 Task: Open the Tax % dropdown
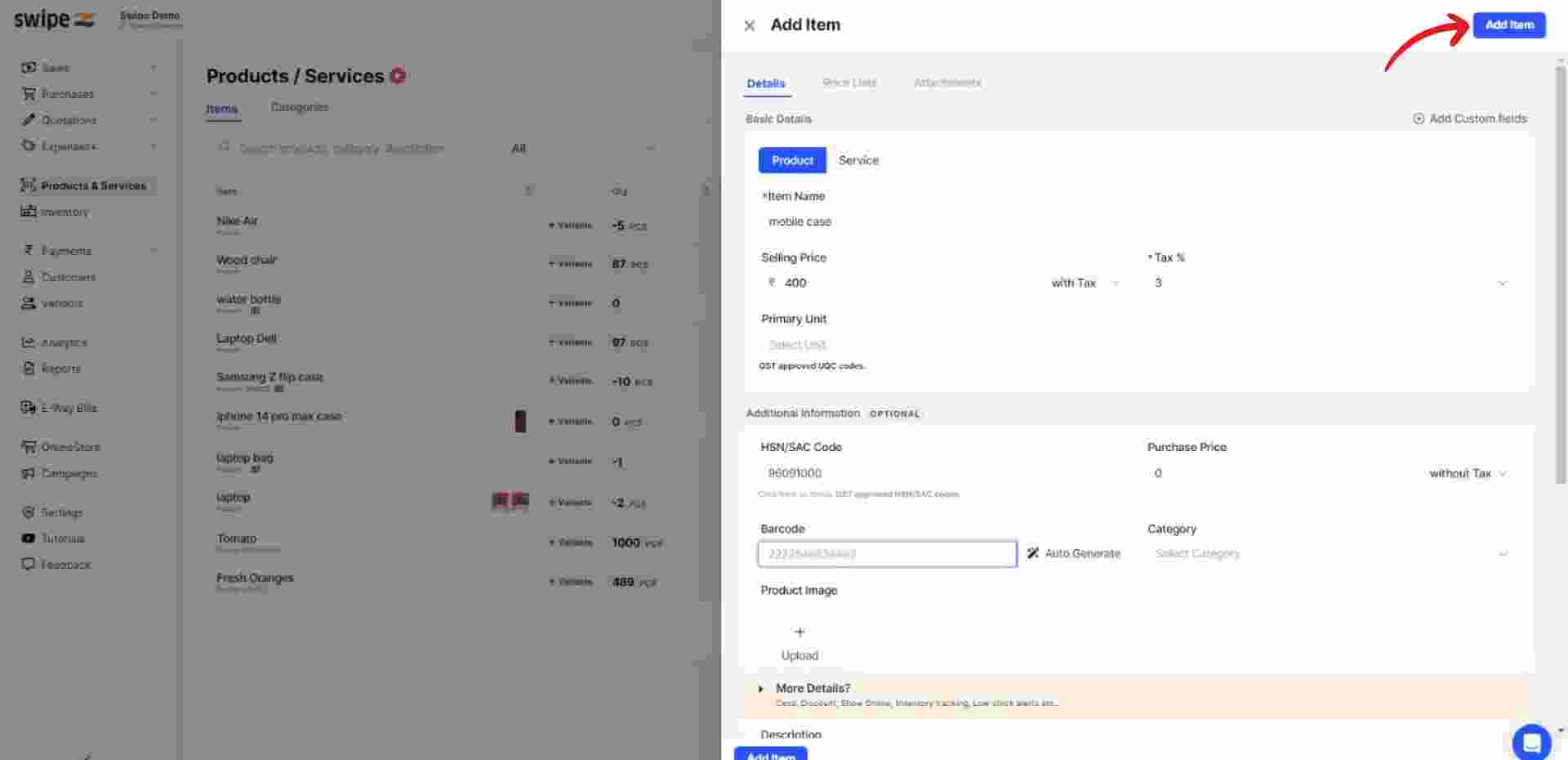[x=1330, y=283]
